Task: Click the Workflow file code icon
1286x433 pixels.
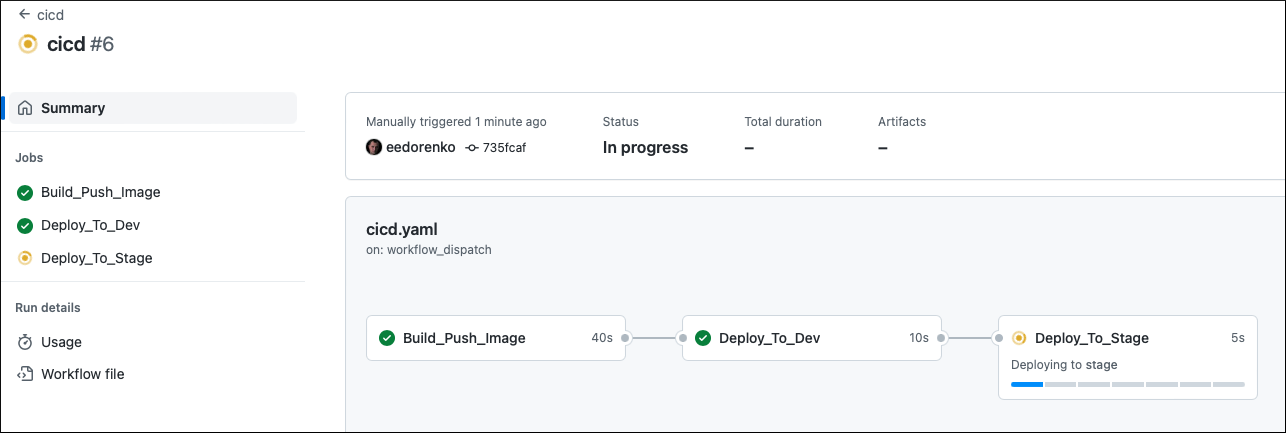Action: click(25, 374)
